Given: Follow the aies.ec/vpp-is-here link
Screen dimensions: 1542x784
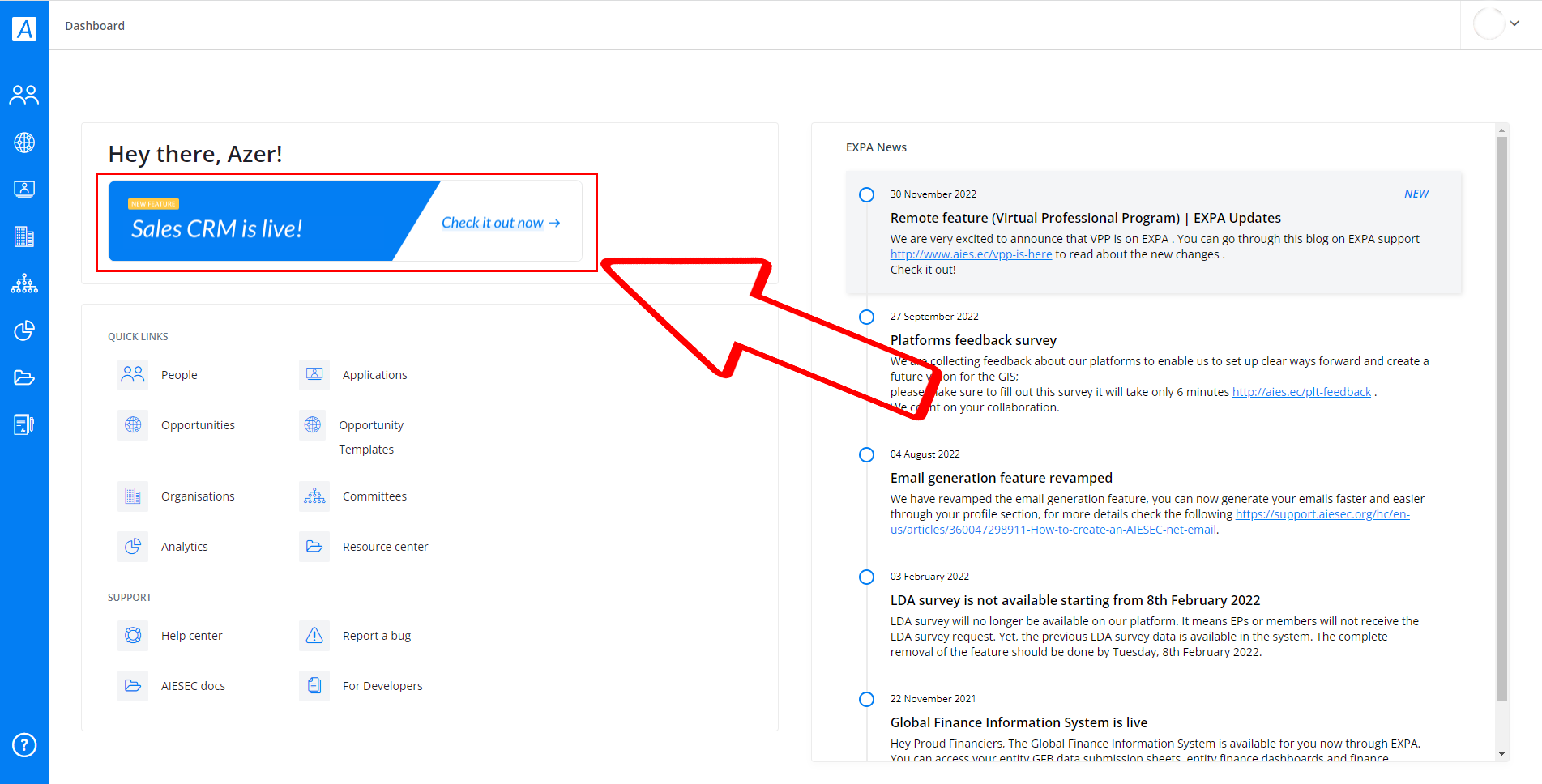Looking at the screenshot, I should click(x=971, y=254).
